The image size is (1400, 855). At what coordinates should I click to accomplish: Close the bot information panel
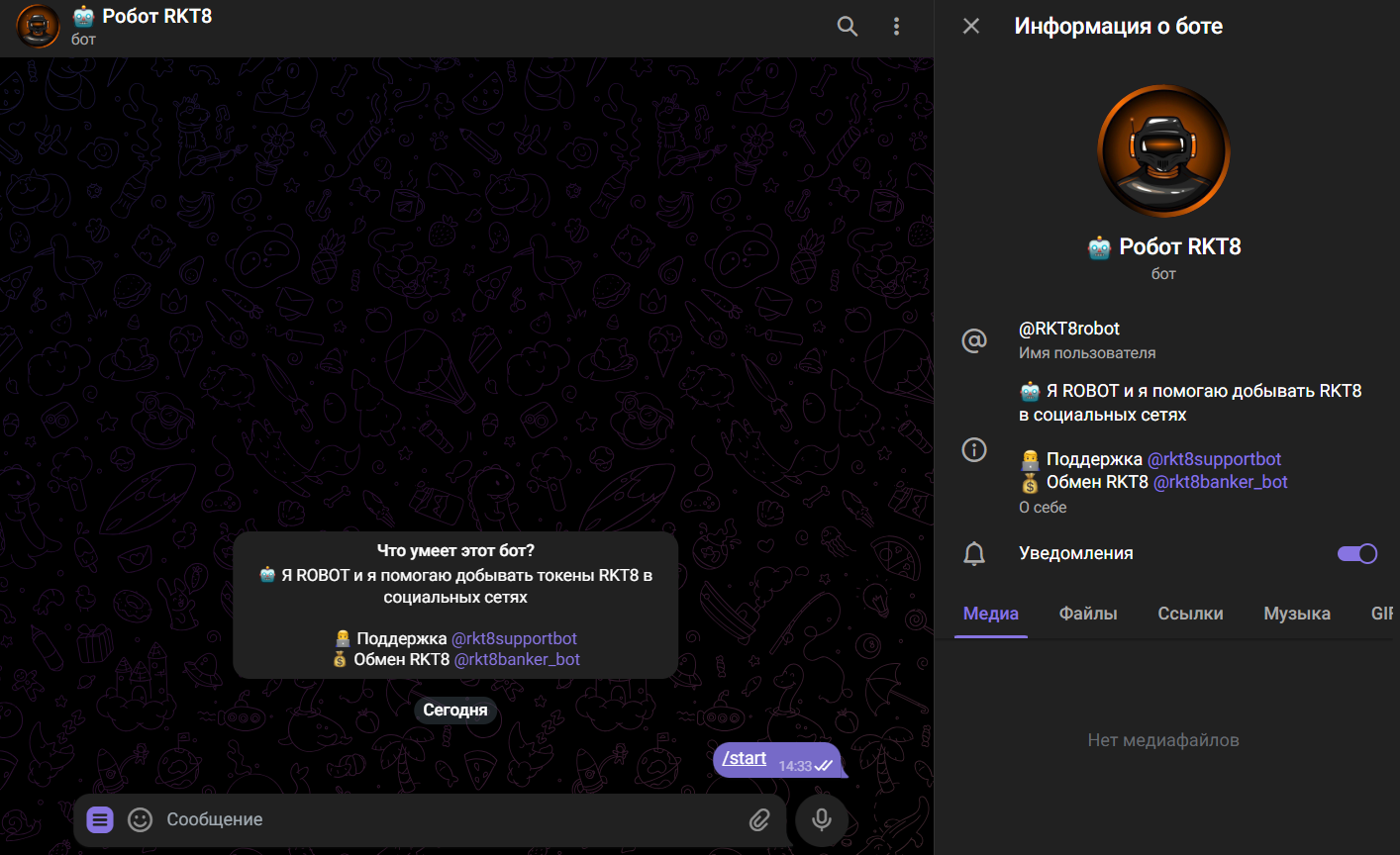971,27
